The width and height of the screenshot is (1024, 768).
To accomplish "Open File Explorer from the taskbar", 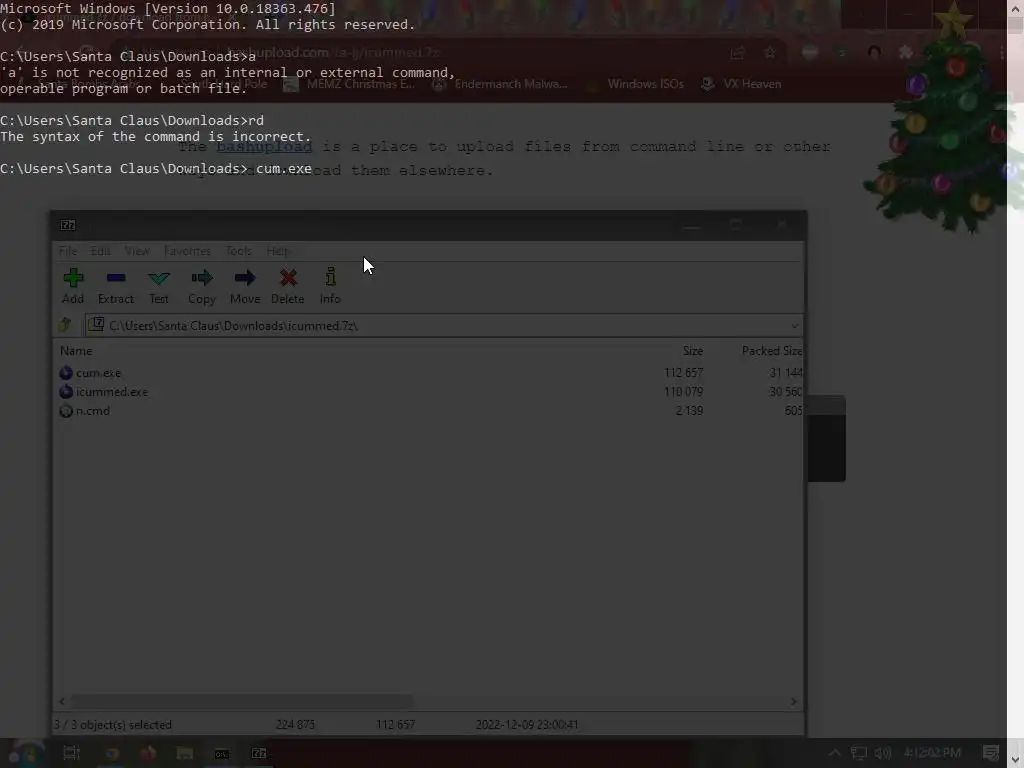I will coord(185,753).
